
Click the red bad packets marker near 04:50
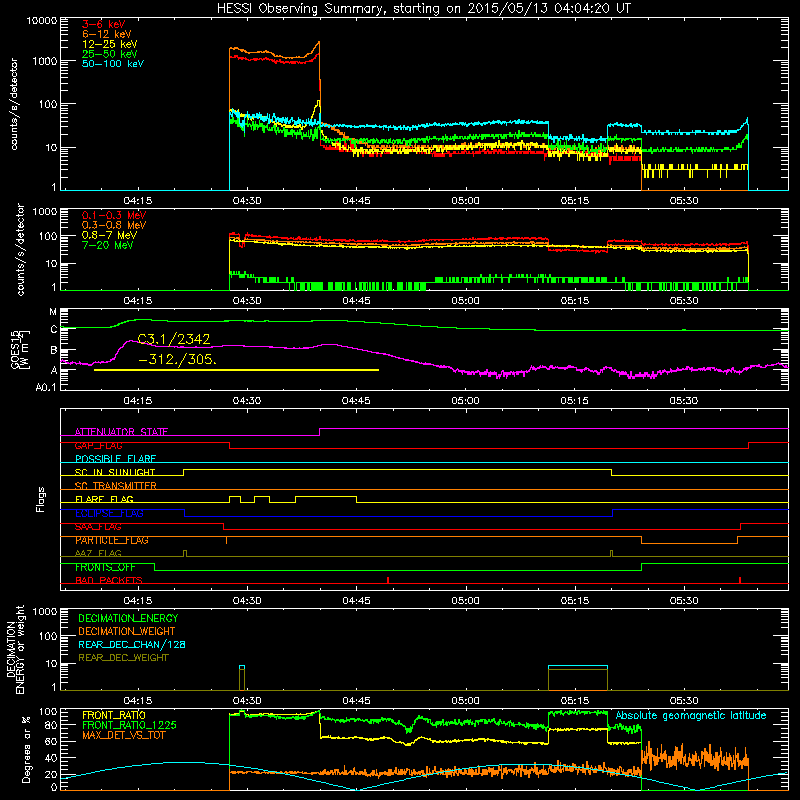[388, 580]
